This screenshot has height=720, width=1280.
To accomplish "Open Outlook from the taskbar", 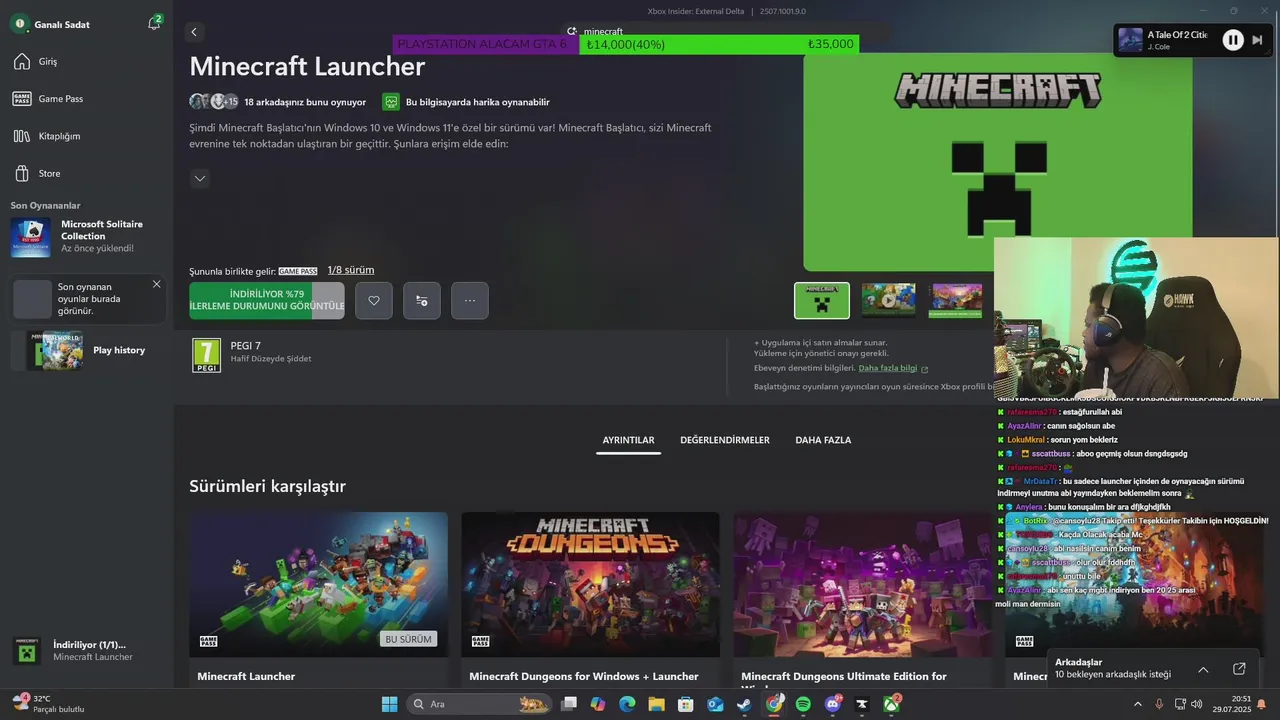I will click(715, 704).
